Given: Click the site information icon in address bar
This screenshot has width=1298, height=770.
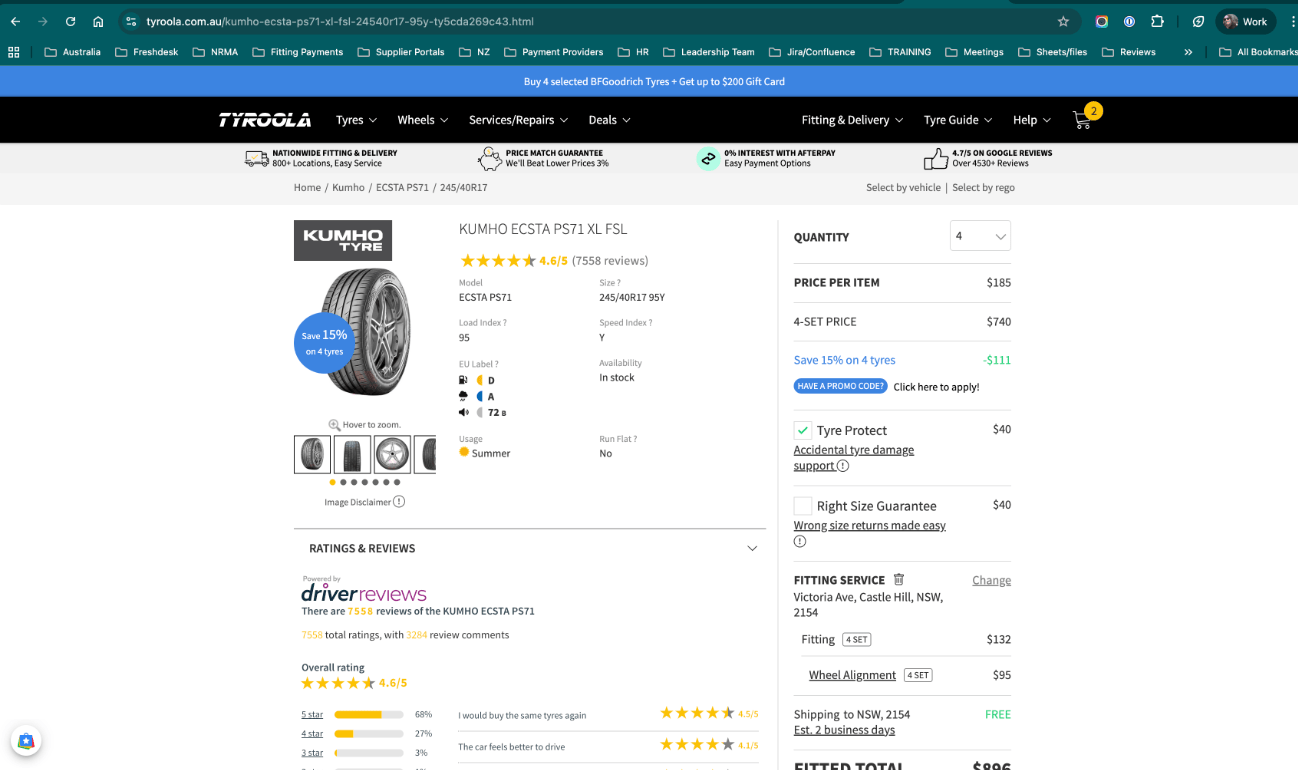Looking at the screenshot, I should tap(131, 21).
